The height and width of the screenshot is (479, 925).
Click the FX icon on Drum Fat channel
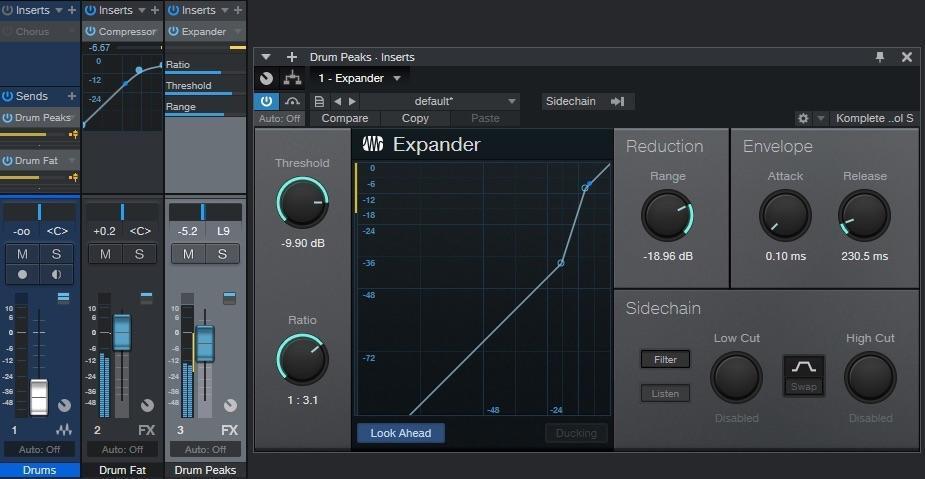[146, 430]
